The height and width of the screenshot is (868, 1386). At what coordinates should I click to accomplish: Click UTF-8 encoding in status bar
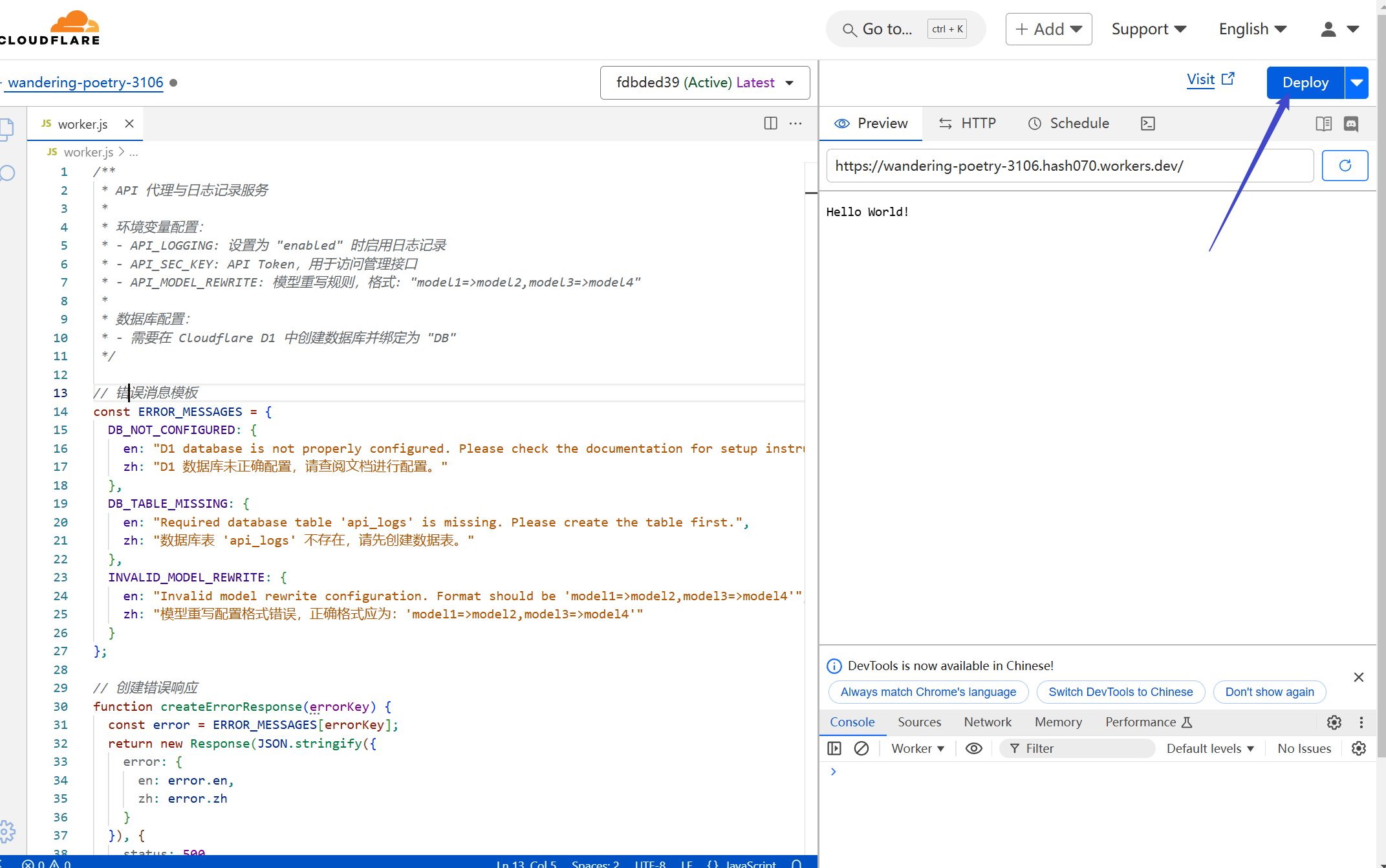coord(650,863)
